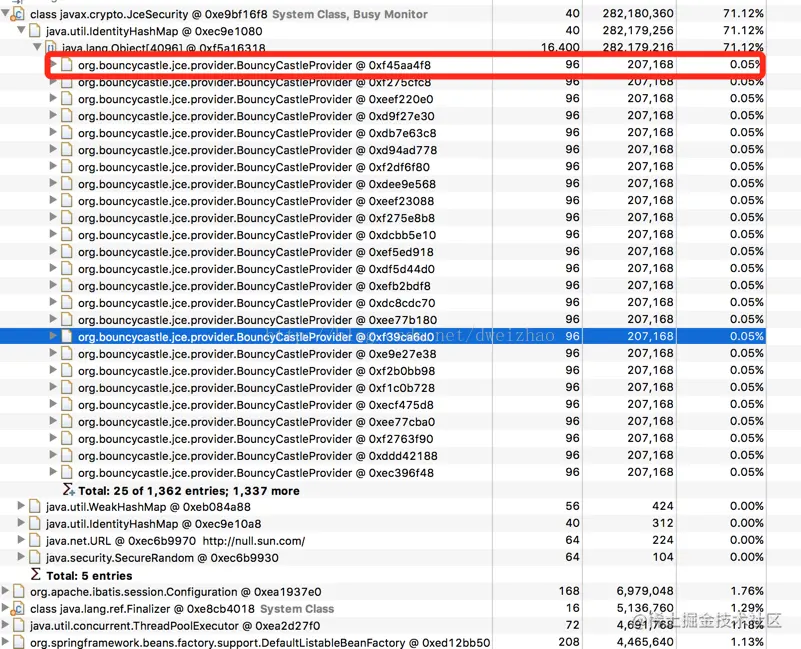Image resolution: width=801 pixels, height=649 pixels.
Task: Click object icon of BouncyCastleProvider @ 0xf1c0b728
Action: (66, 387)
